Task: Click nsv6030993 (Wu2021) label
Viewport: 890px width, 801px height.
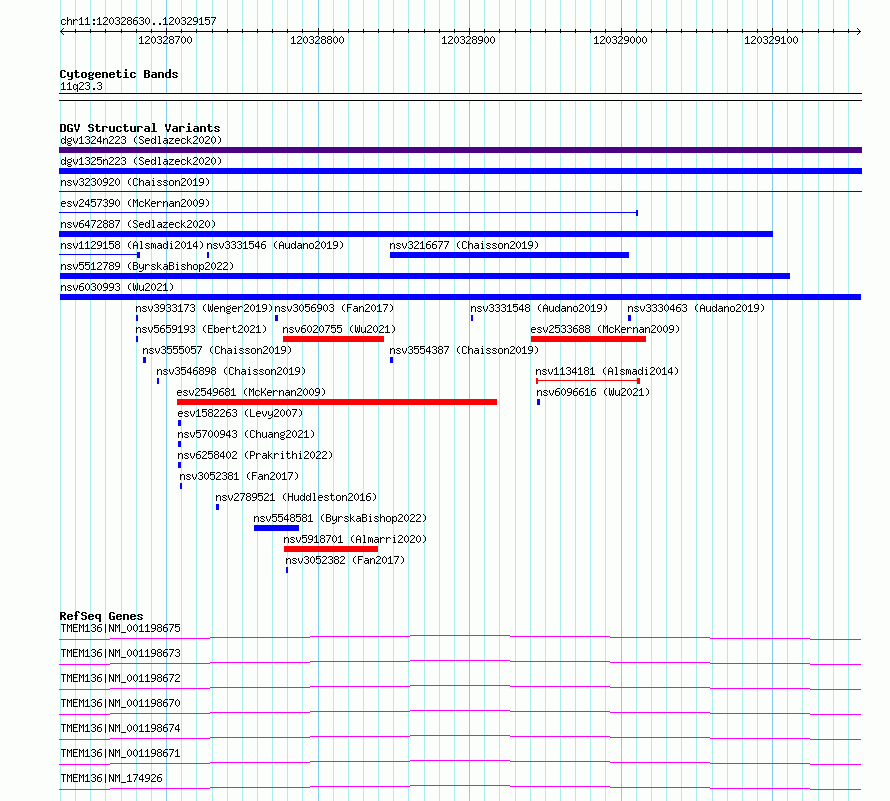Action: point(117,287)
